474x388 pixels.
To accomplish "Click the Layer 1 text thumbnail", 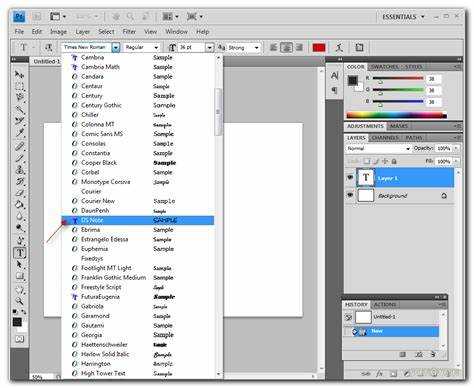I will pos(366,177).
